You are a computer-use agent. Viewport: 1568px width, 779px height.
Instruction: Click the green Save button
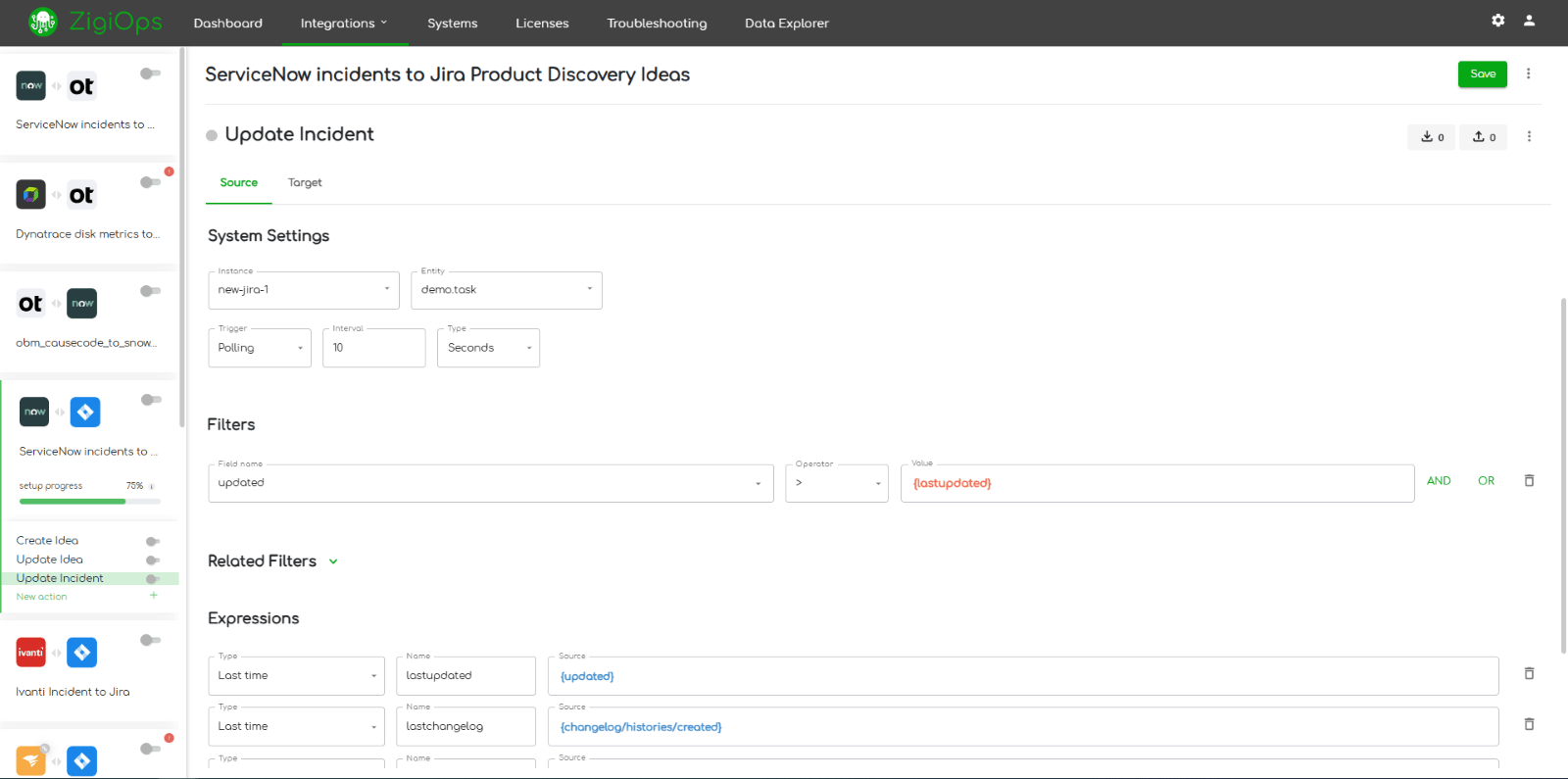(x=1483, y=74)
